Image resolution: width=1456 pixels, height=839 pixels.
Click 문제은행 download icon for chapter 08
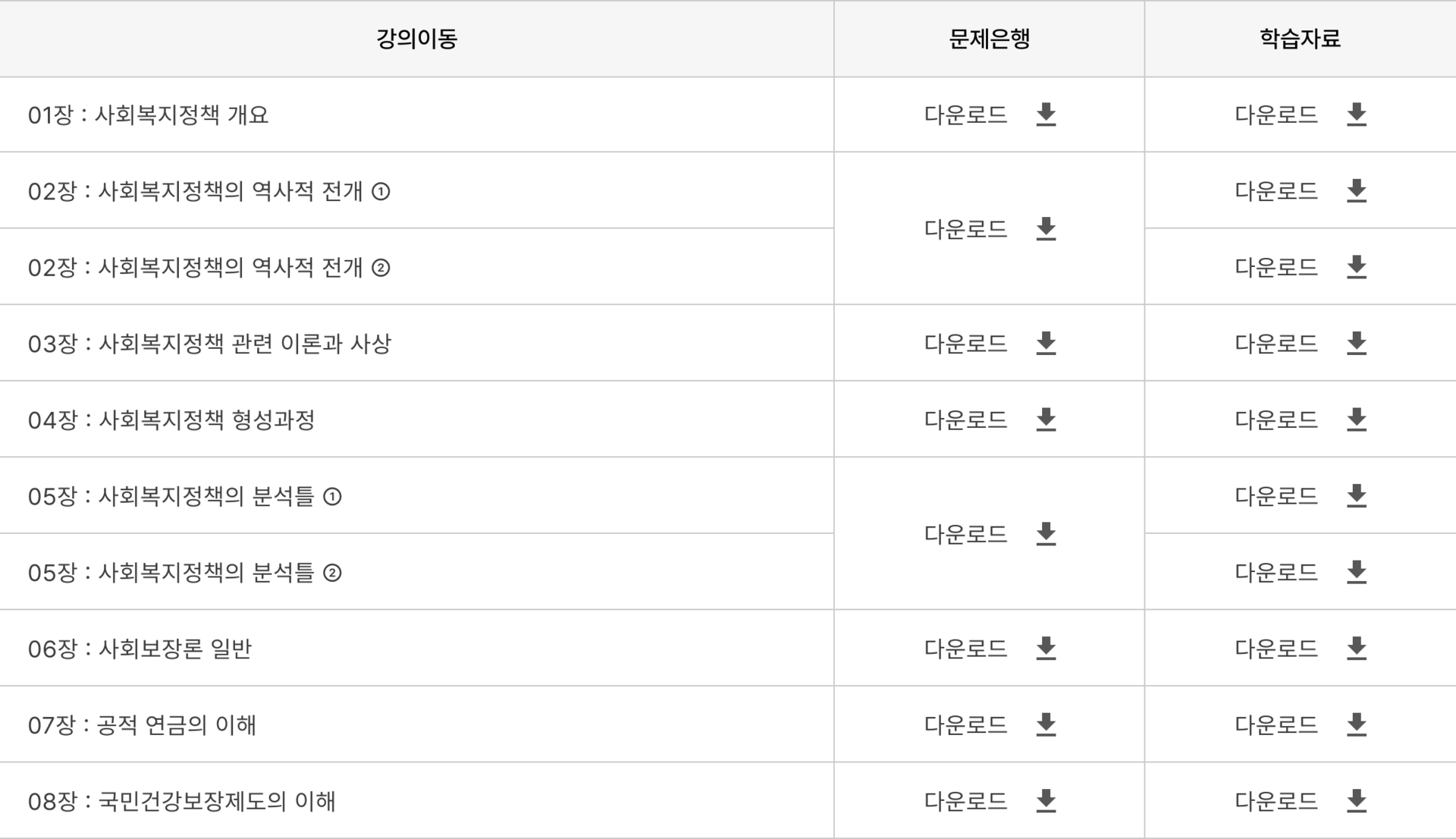coord(1046,801)
